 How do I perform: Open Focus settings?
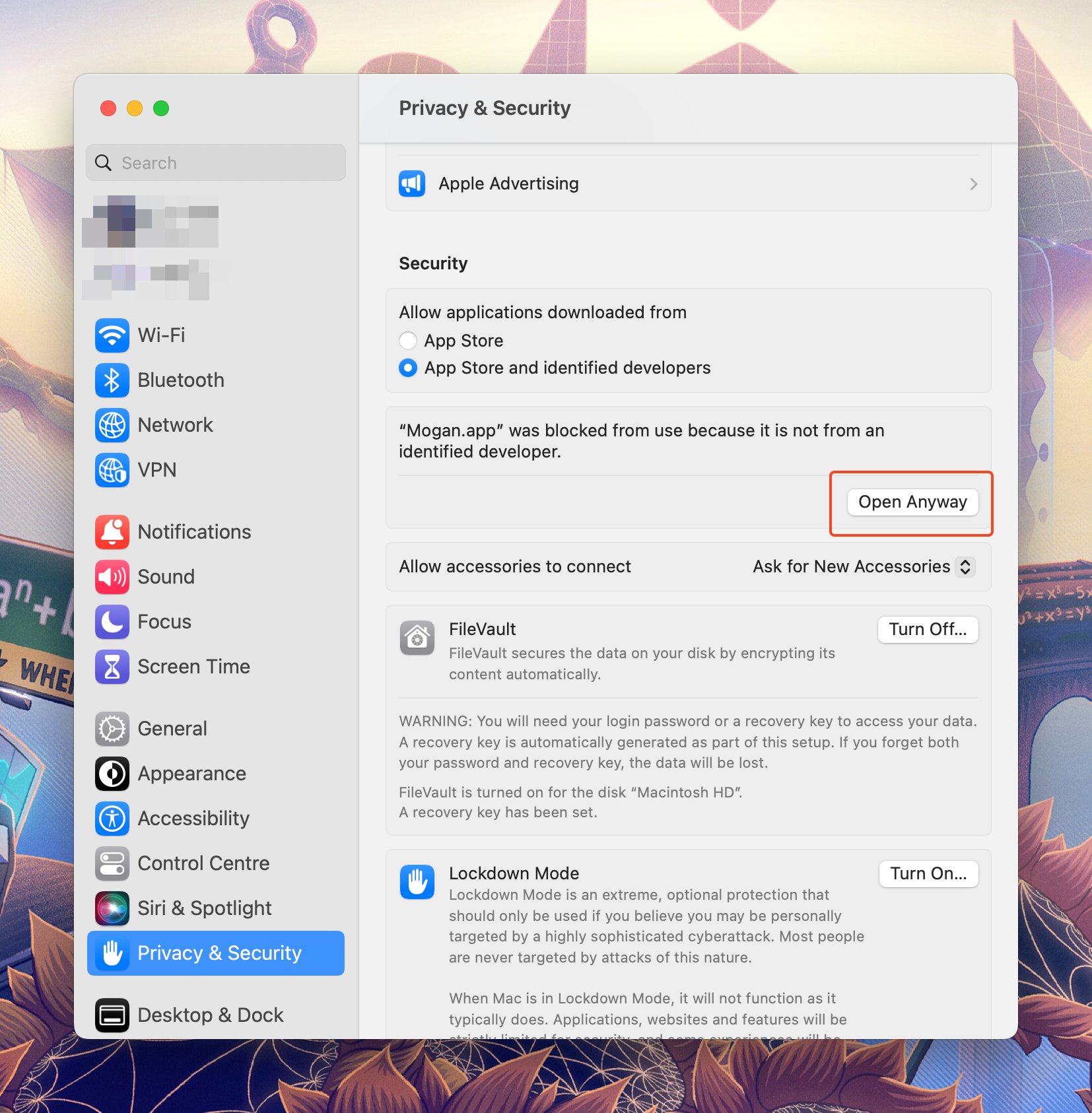[x=163, y=621]
